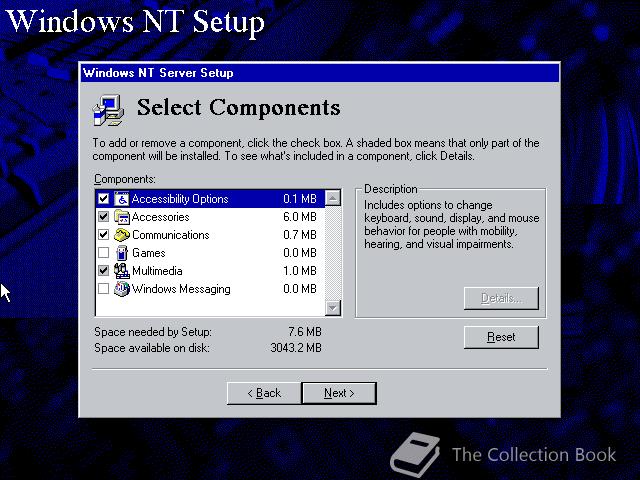
Task: Enable the Games checkbox
Action: point(104,253)
